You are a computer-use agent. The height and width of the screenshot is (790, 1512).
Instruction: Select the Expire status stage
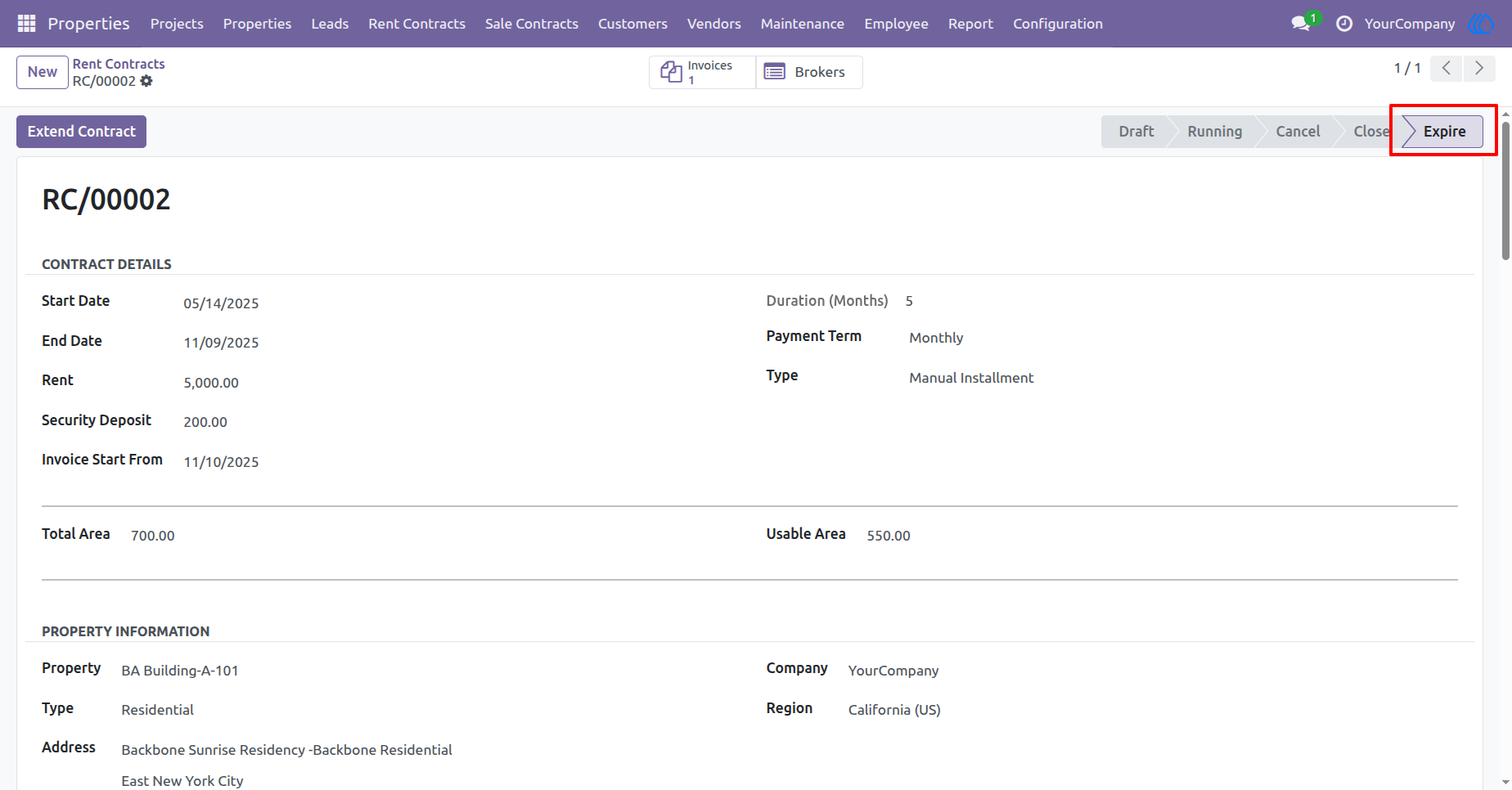pyautogui.click(x=1443, y=132)
